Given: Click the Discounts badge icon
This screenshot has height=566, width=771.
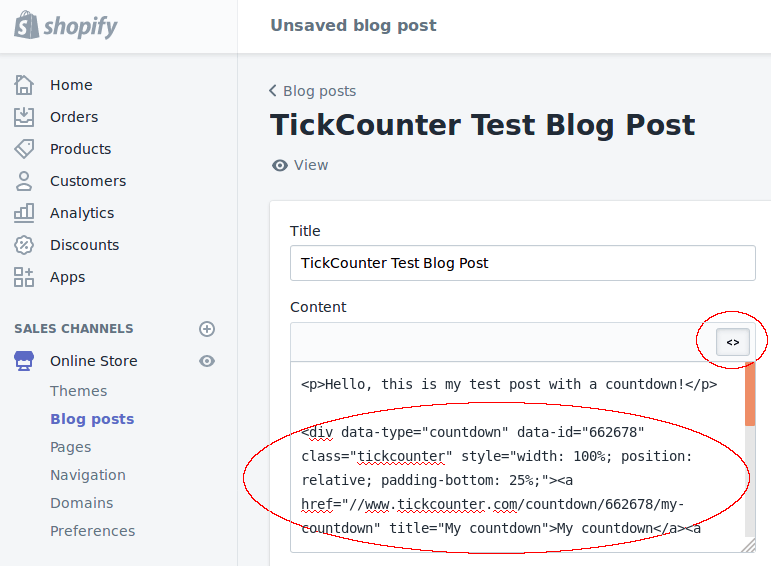Looking at the screenshot, I should coord(24,245).
